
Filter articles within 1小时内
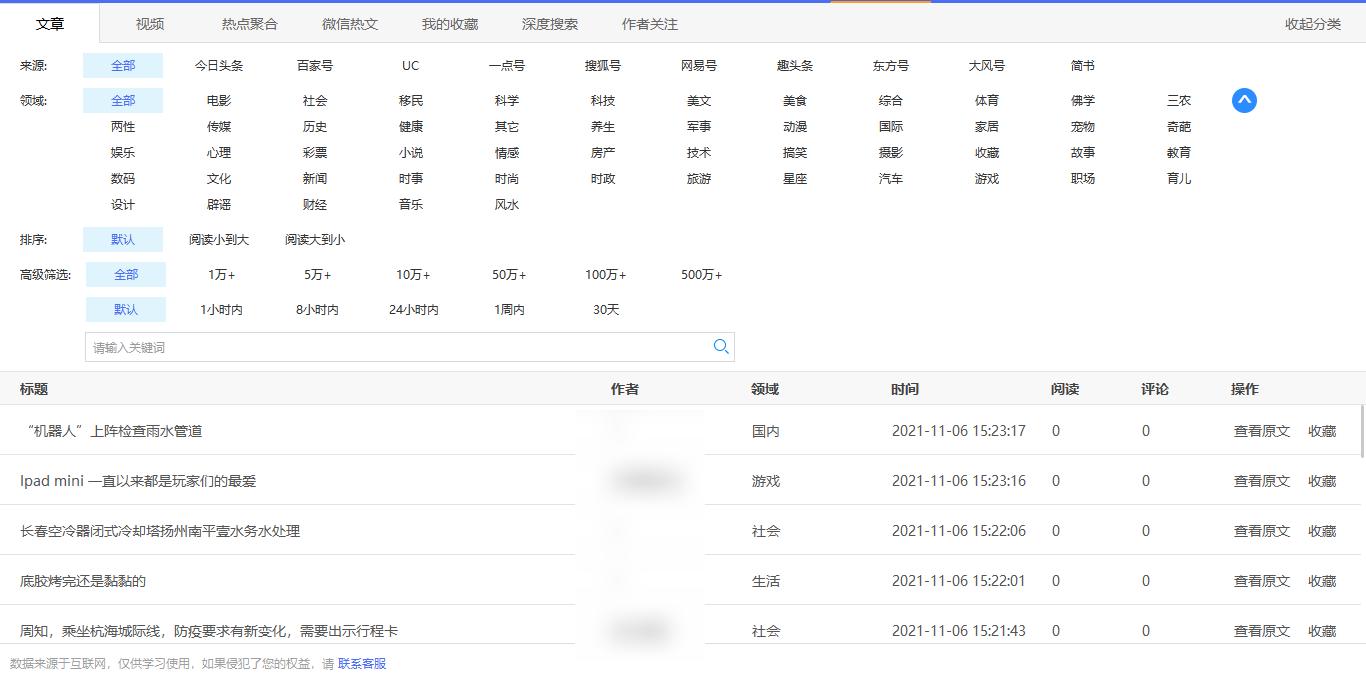[219, 309]
